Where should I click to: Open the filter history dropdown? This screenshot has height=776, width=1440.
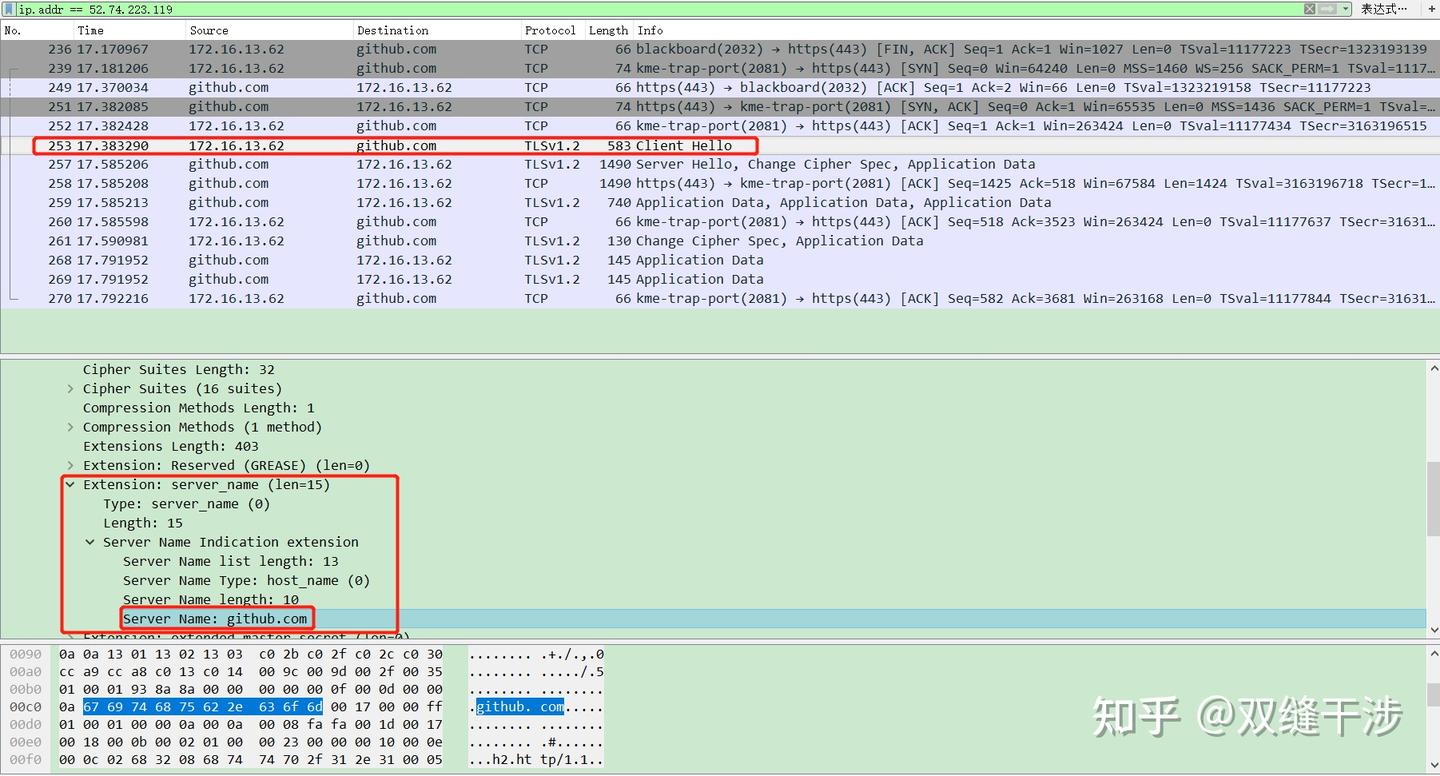coord(1346,9)
